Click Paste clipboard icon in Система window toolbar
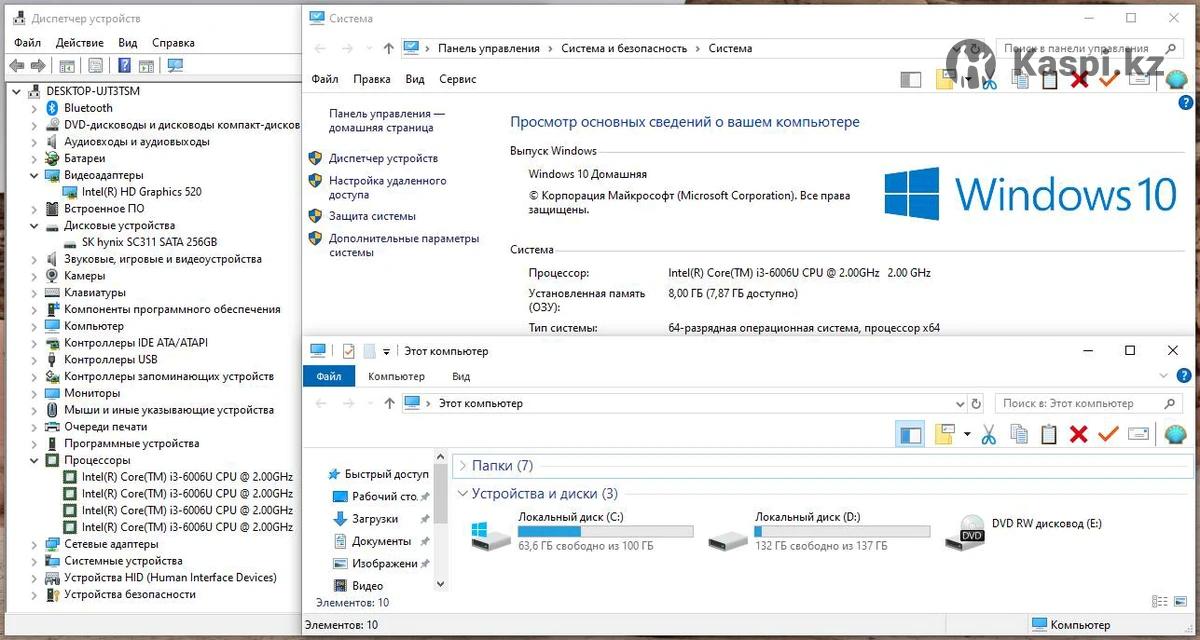Image resolution: width=1200 pixels, height=640 pixels. click(x=1049, y=79)
